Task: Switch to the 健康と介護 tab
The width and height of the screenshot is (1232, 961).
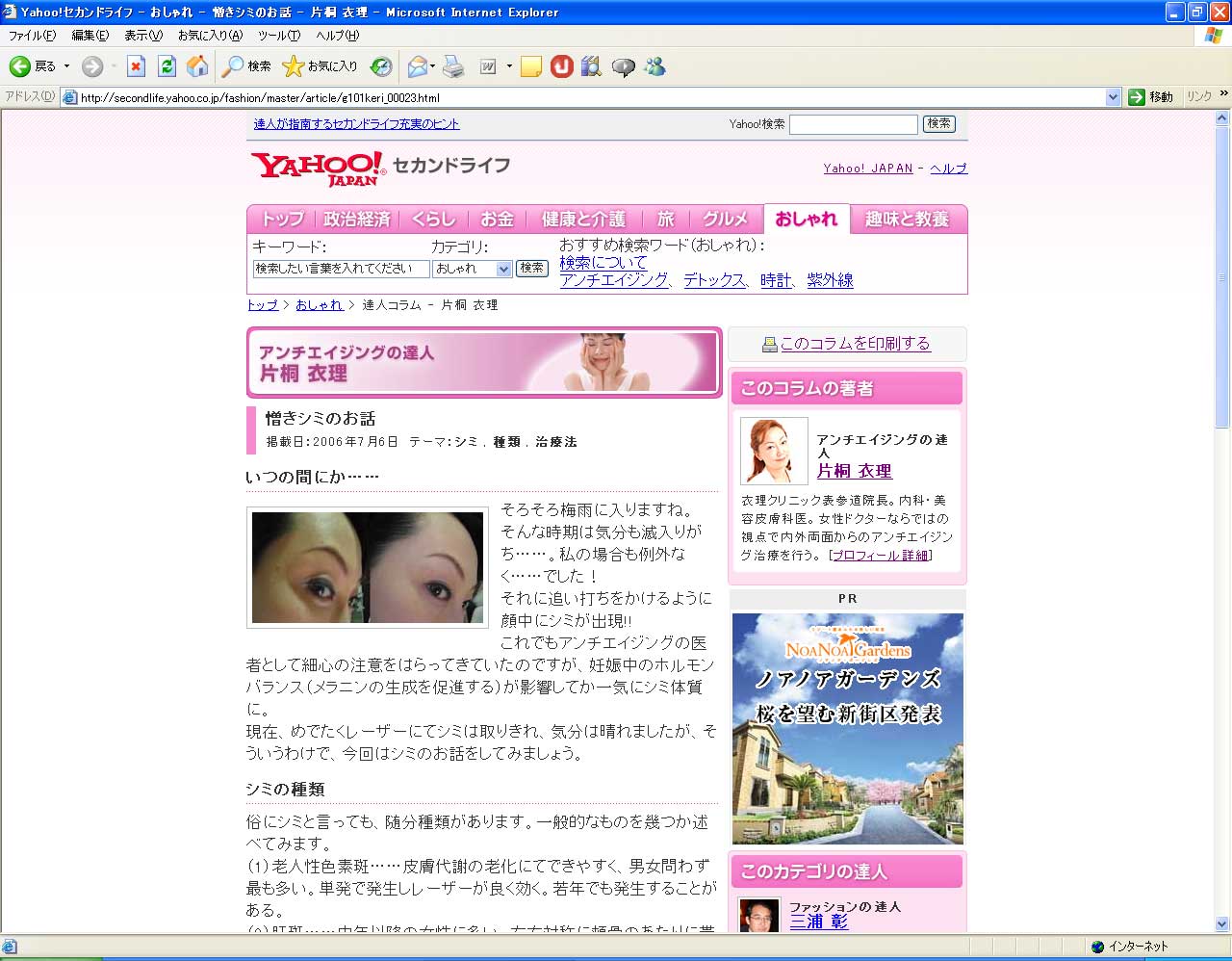Action: pyautogui.click(x=582, y=220)
